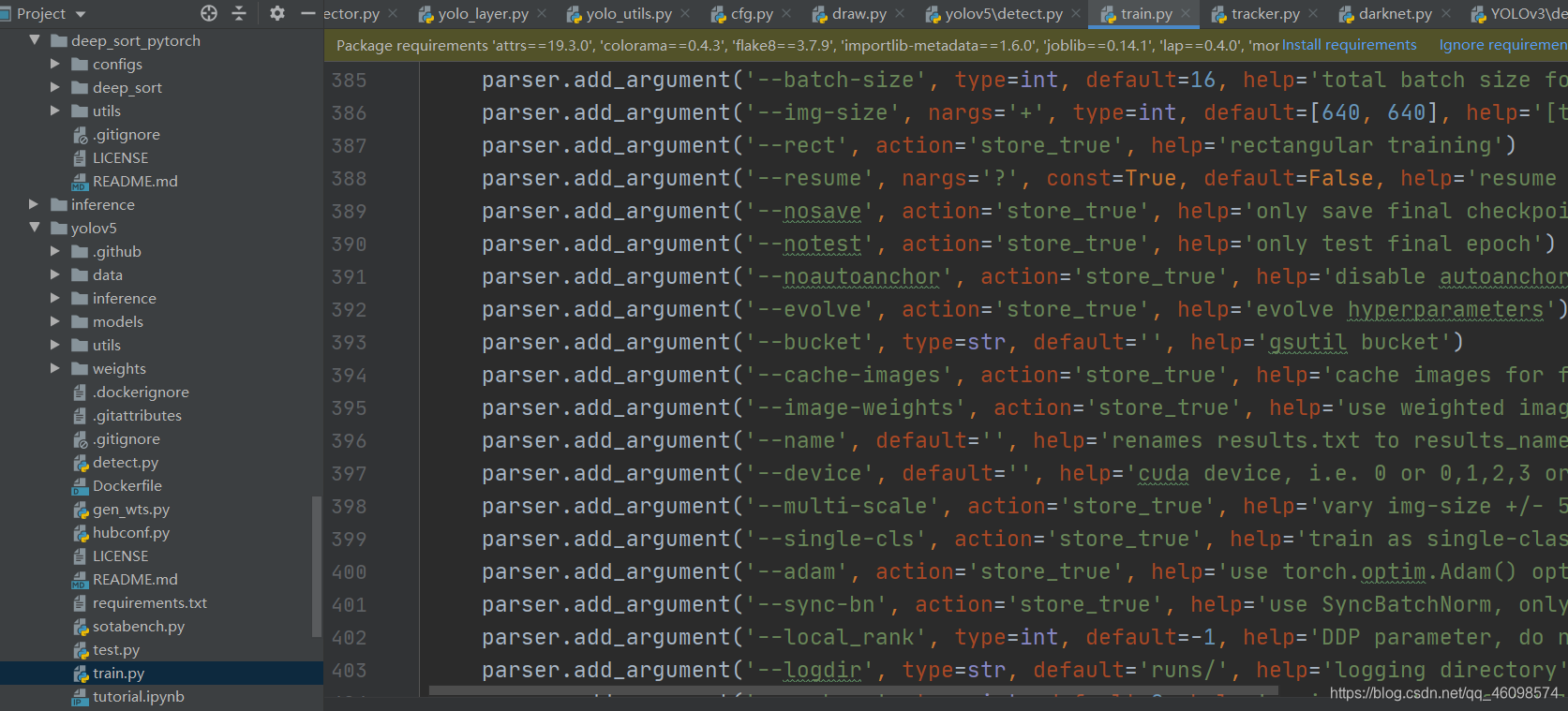The height and width of the screenshot is (711, 1568).
Task: Expand the data folder
Action: point(54,274)
